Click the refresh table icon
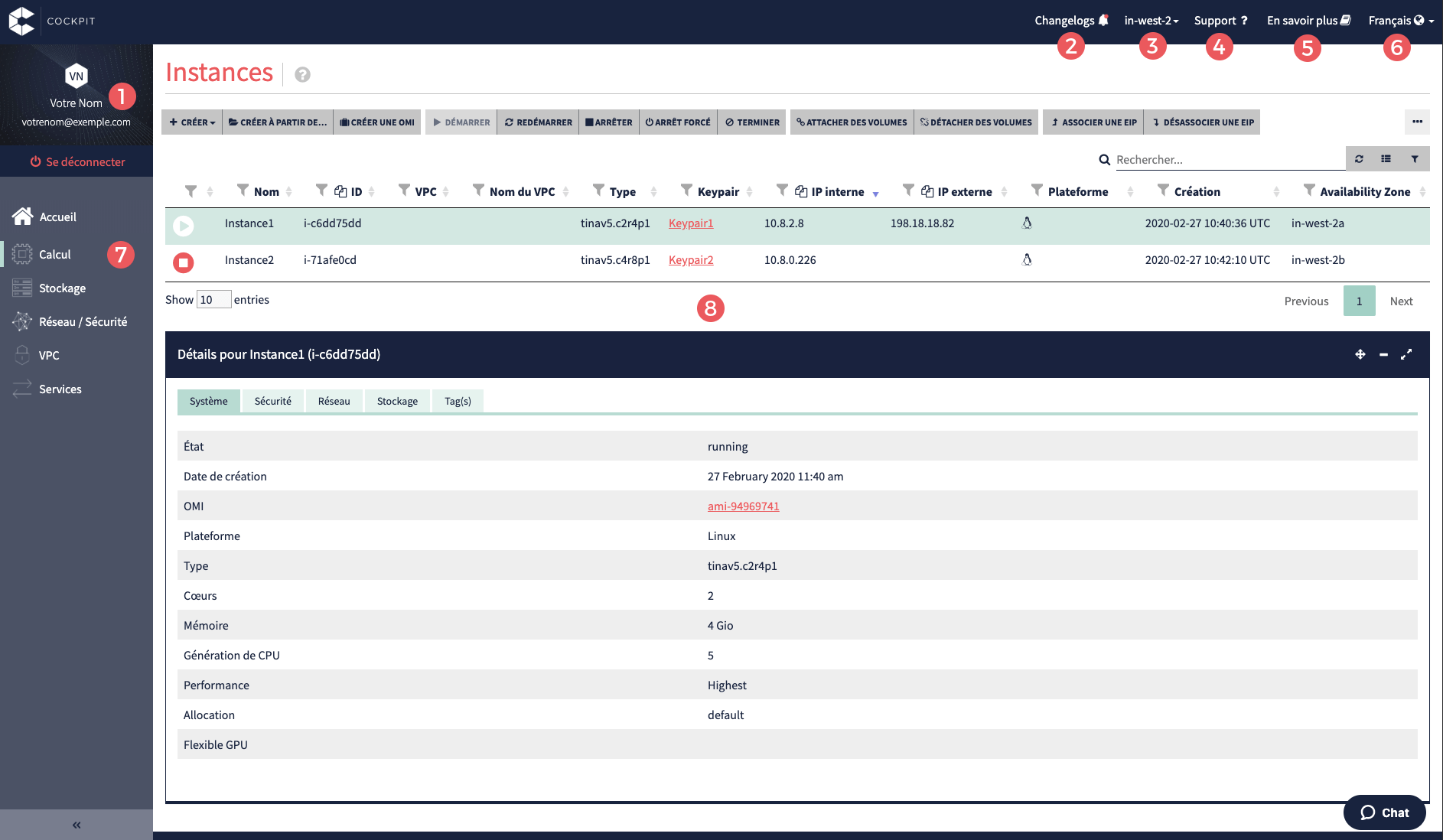Screen dimensions: 1443x840 point(1359,159)
